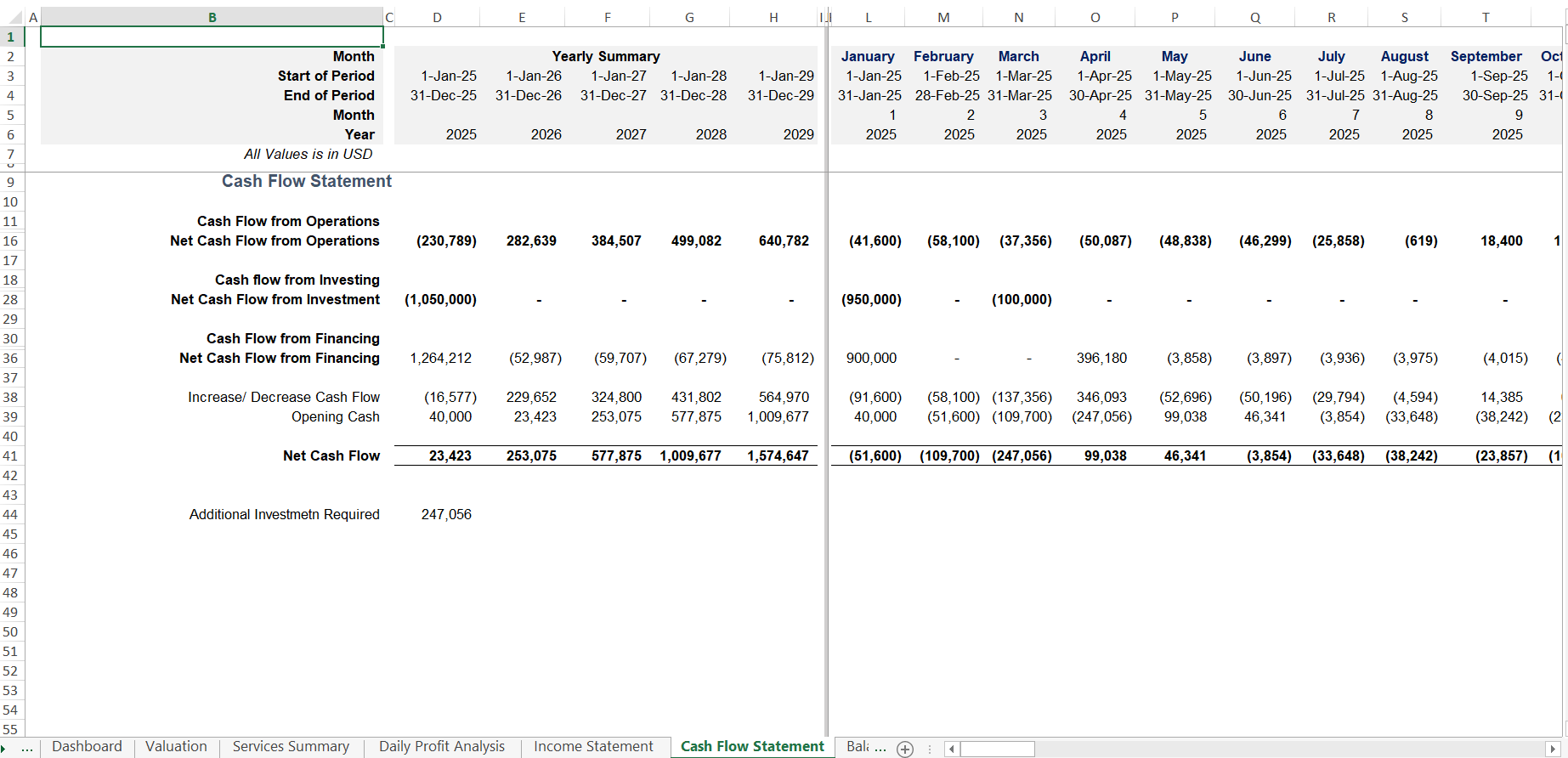The height and width of the screenshot is (758, 1568).
Task: Click August operations value (619)
Action: pos(1421,240)
